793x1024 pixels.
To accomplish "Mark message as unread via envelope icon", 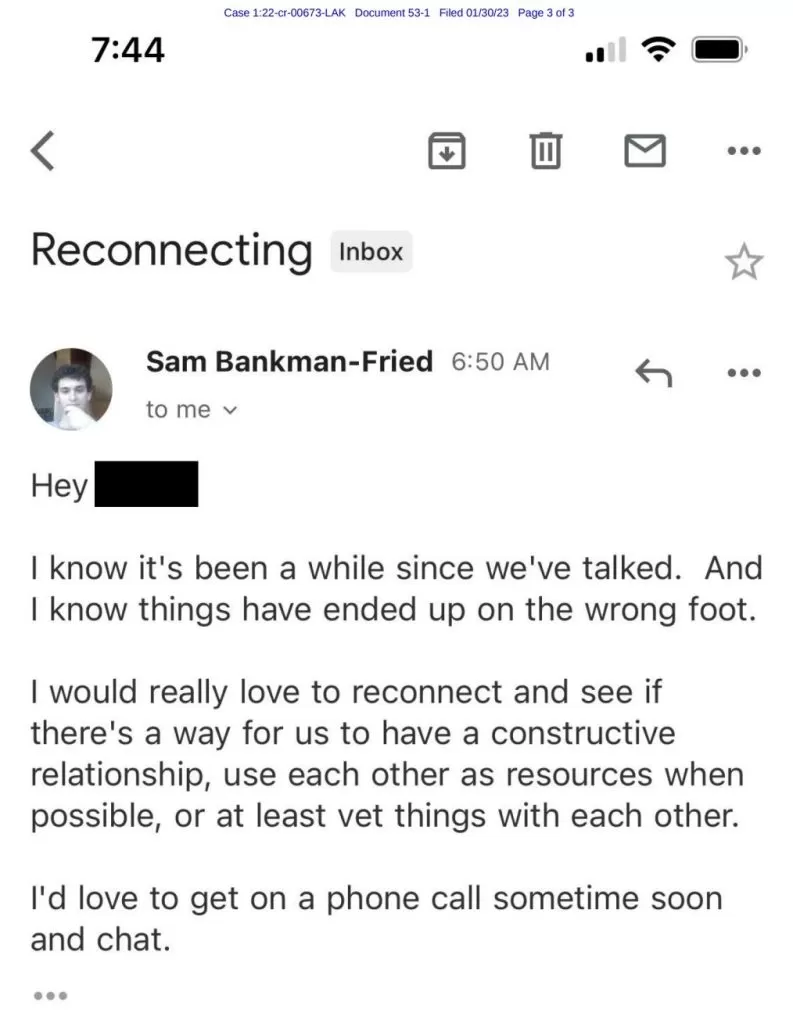I will 645,151.
